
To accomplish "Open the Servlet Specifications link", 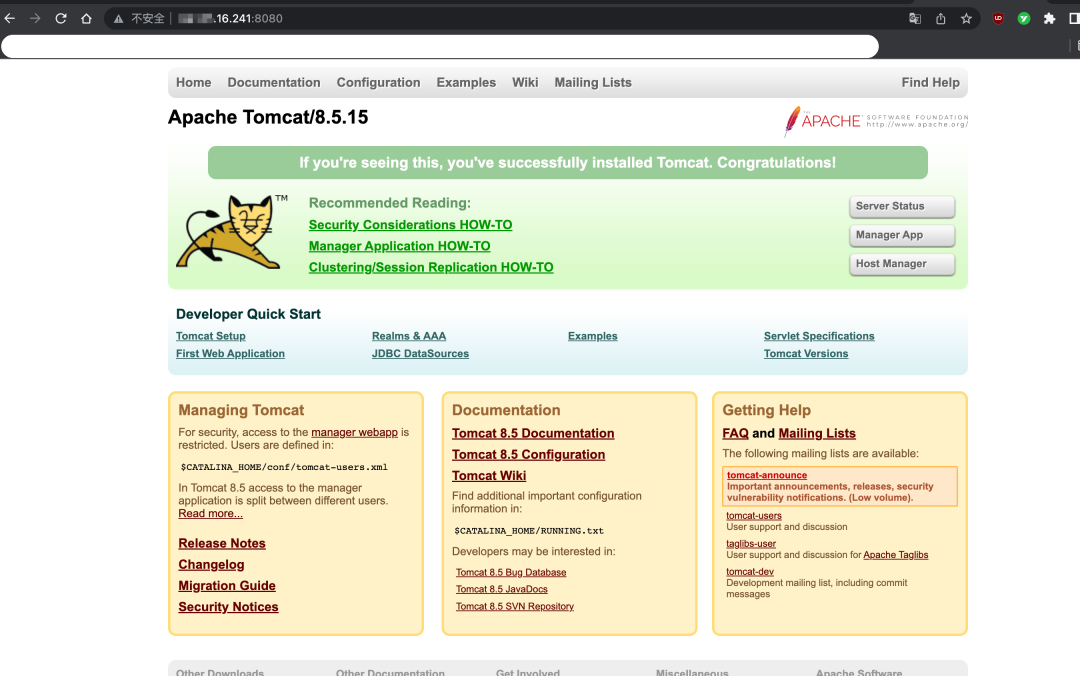I will 819,336.
